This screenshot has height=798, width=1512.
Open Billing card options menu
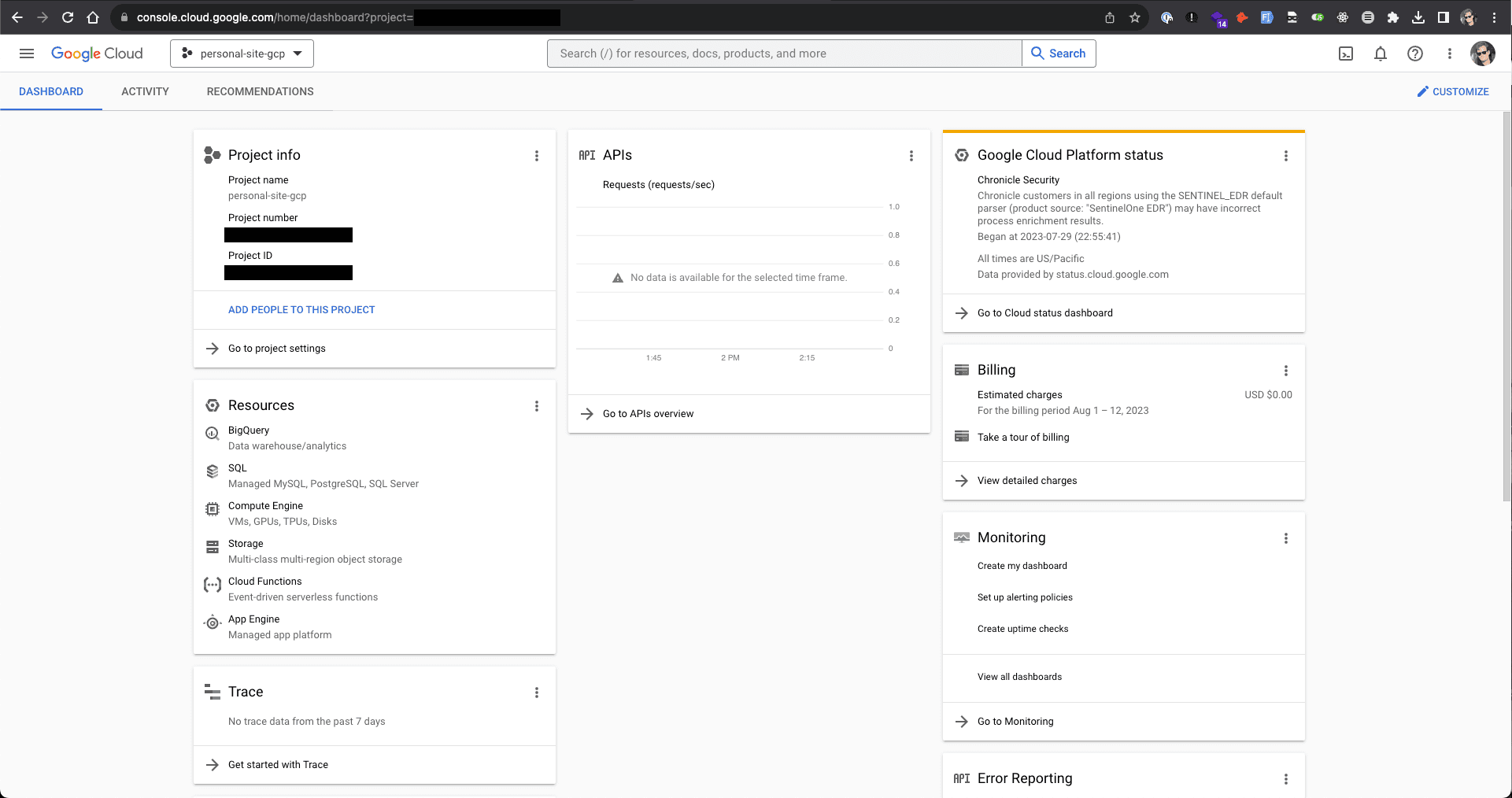tap(1286, 371)
